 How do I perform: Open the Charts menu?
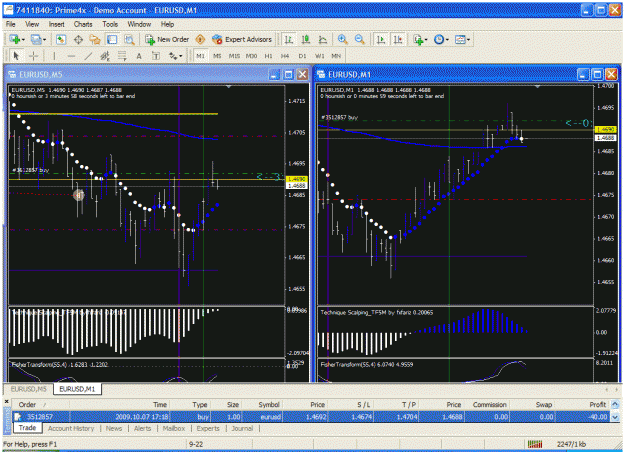(83, 24)
